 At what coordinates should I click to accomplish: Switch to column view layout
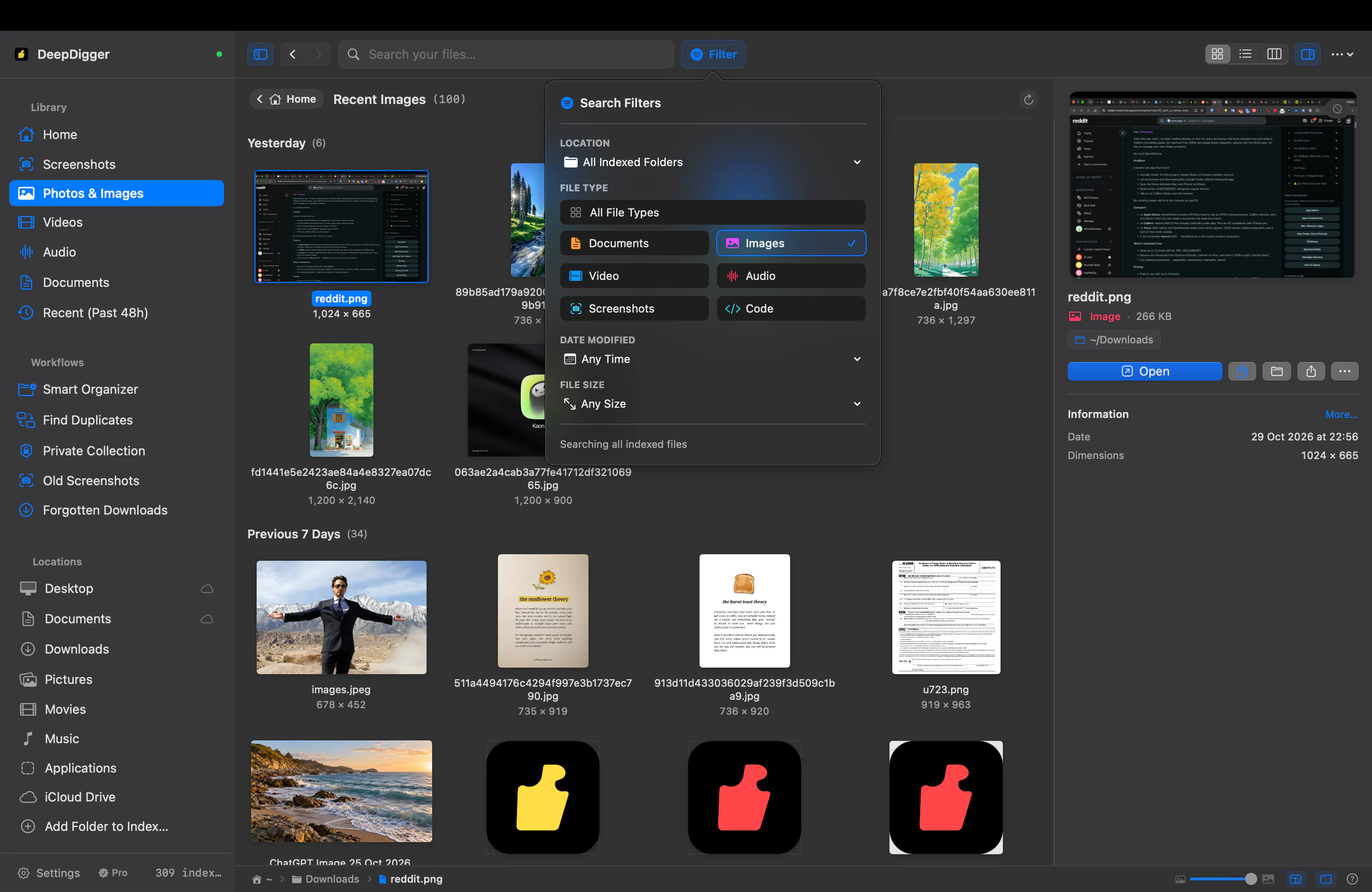click(x=1274, y=54)
